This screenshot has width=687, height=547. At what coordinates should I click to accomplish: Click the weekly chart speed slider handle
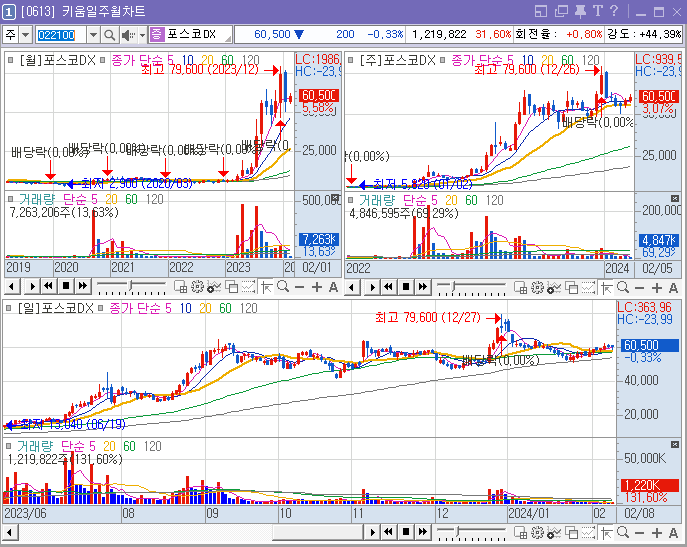454,287
